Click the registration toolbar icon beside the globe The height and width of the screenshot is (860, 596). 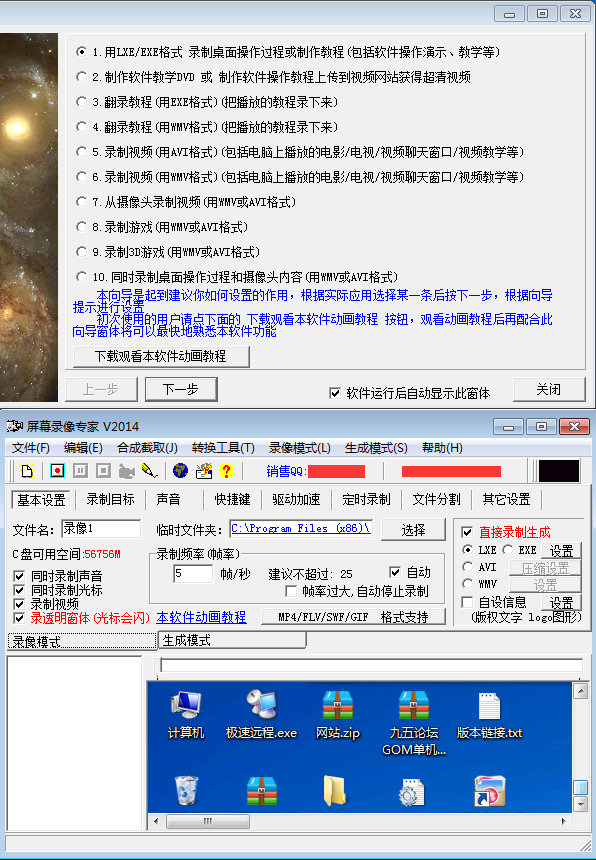pos(204,471)
